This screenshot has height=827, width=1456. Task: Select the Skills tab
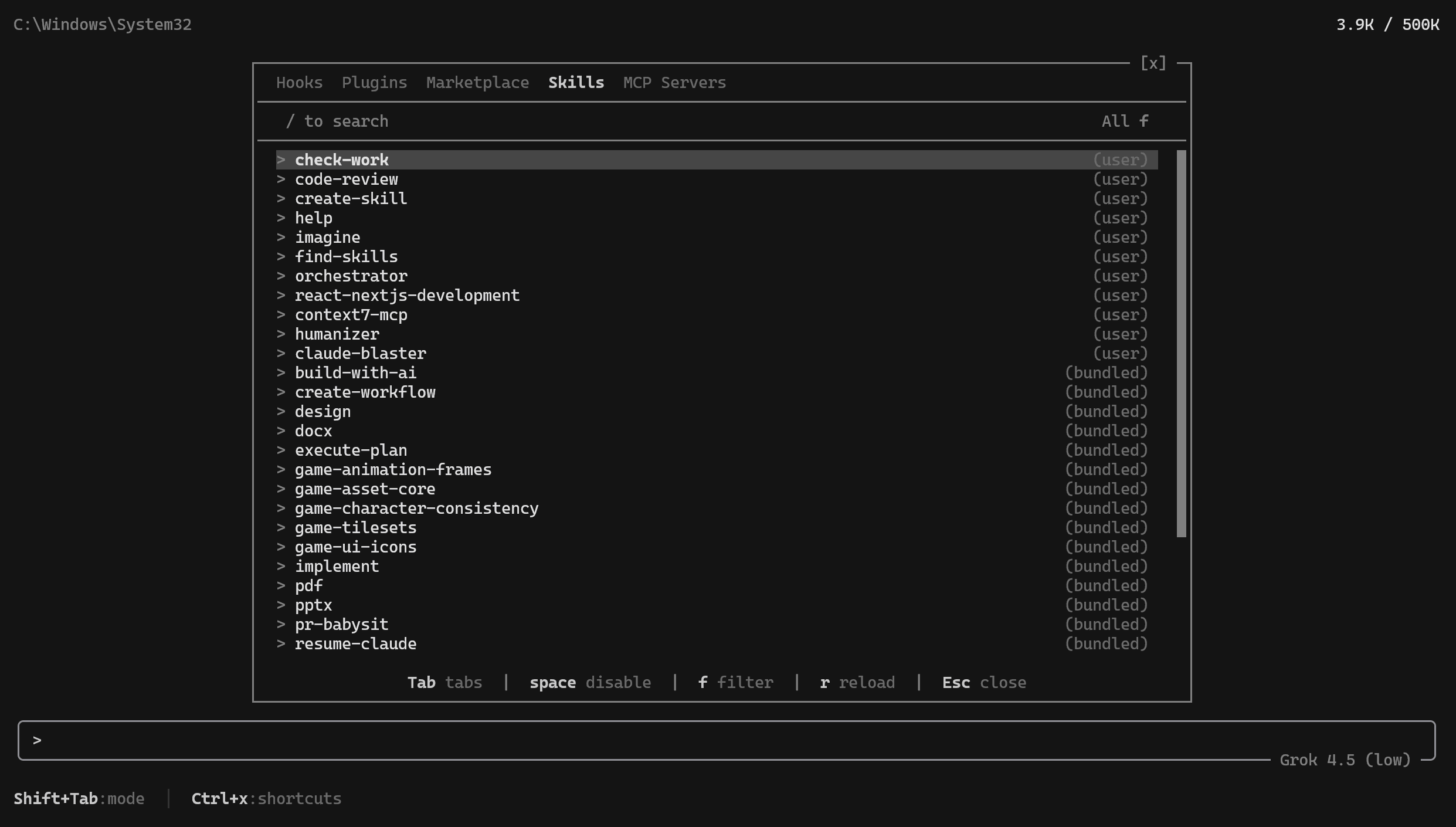(x=576, y=83)
